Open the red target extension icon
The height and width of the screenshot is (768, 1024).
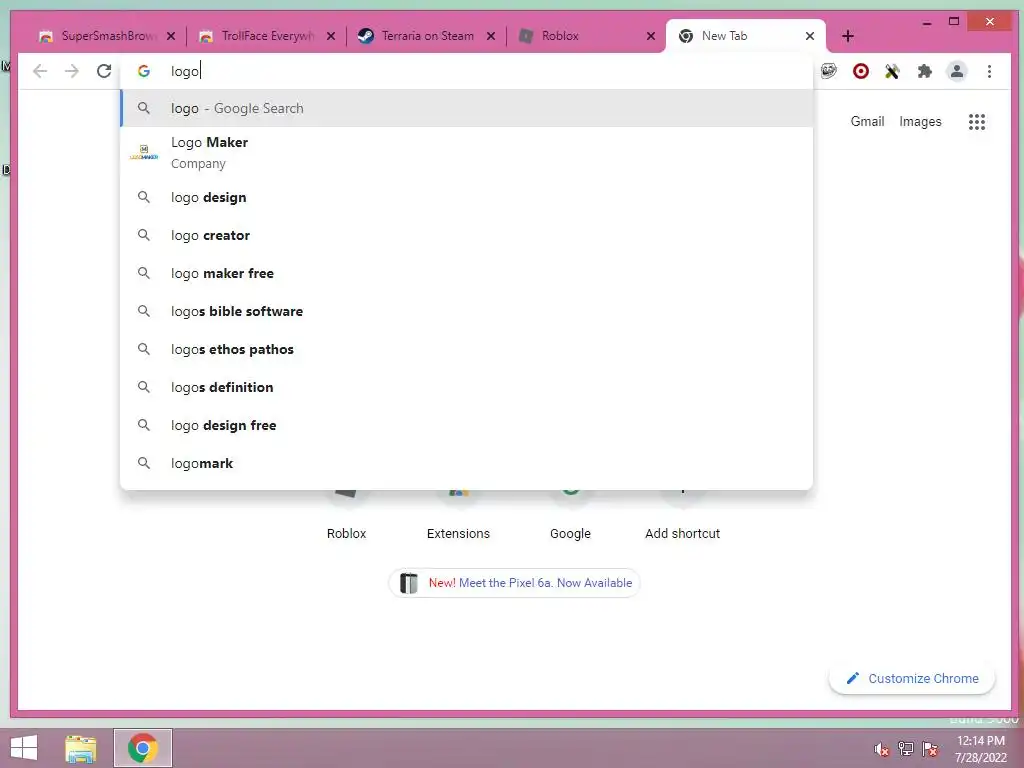coord(861,71)
